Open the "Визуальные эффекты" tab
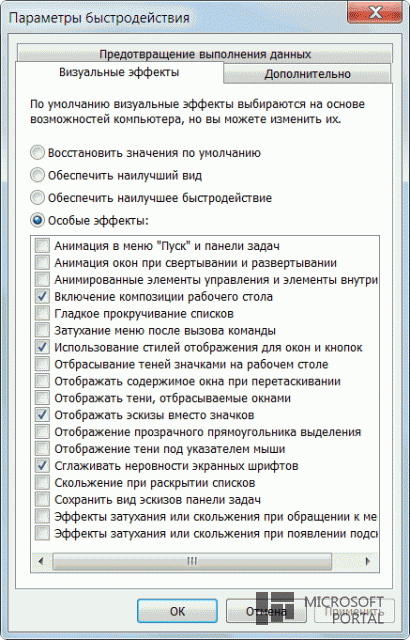Screen dimensions: 410x640 click(119, 72)
